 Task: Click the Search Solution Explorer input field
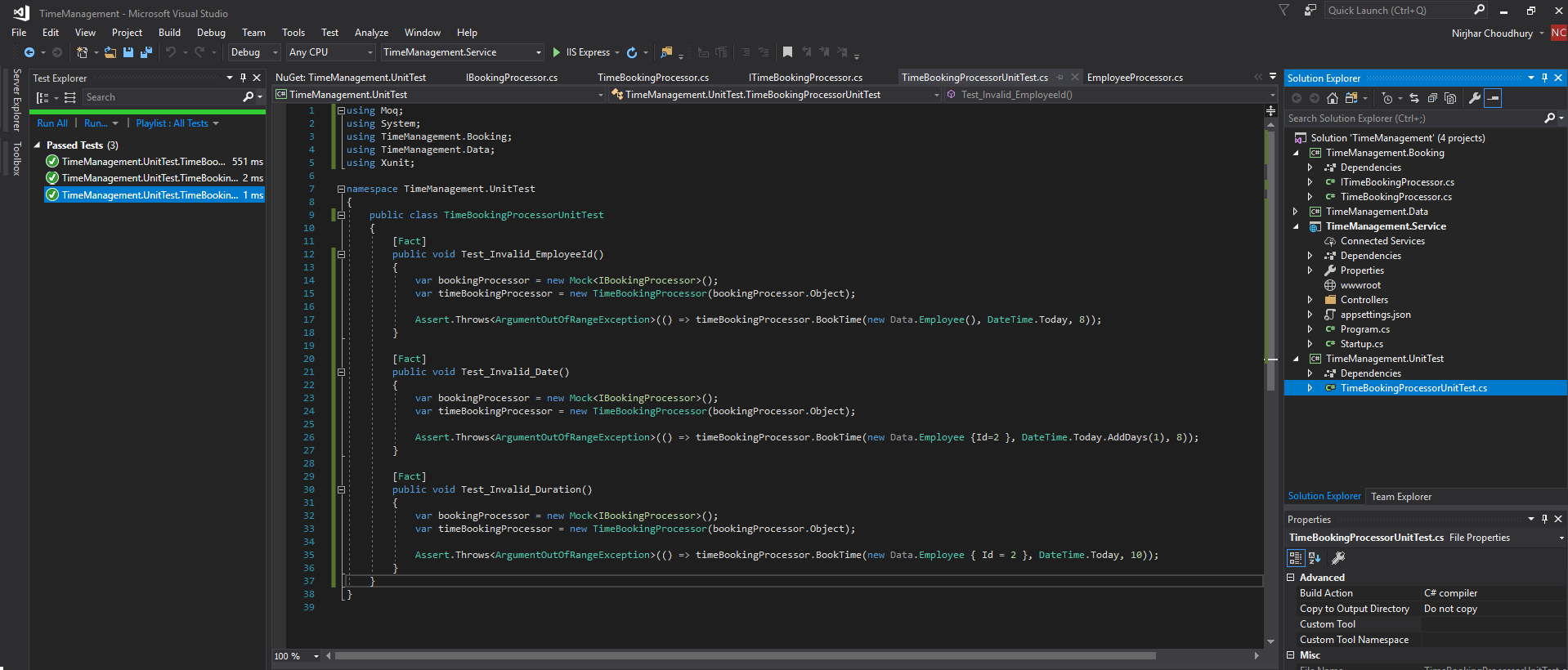tap(1414, 118)
